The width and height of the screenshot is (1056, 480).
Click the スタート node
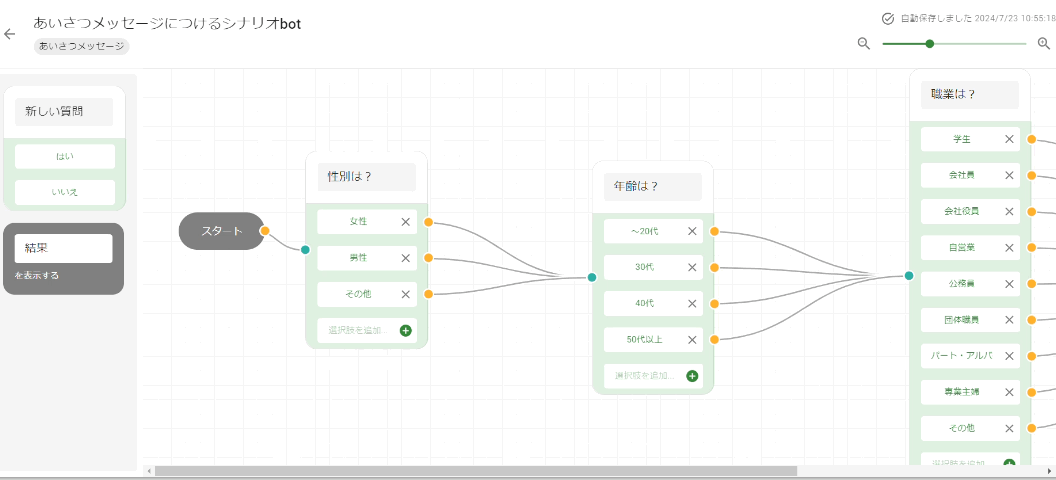coord(220,231)
